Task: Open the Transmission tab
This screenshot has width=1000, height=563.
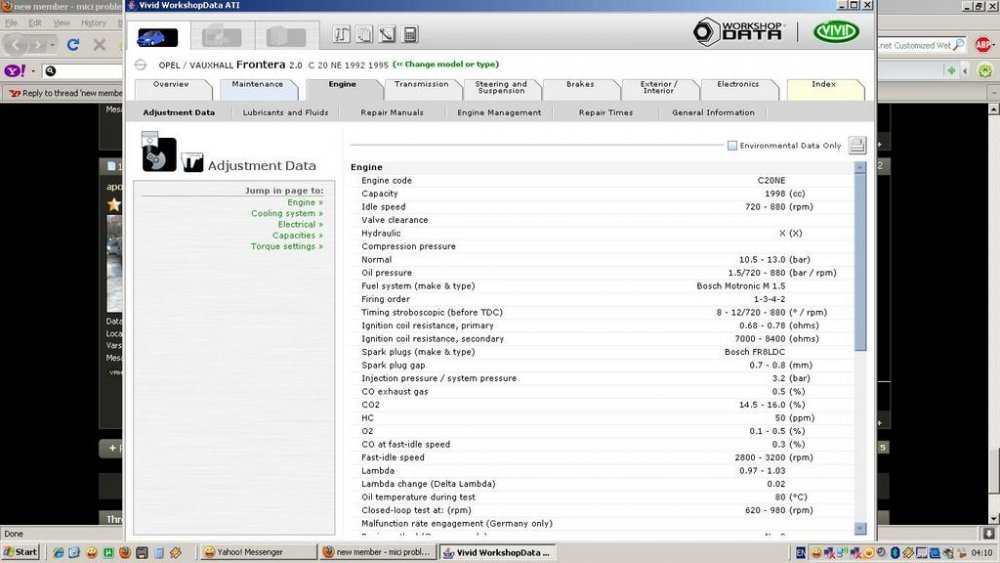Action: click(x=421, y=85)
